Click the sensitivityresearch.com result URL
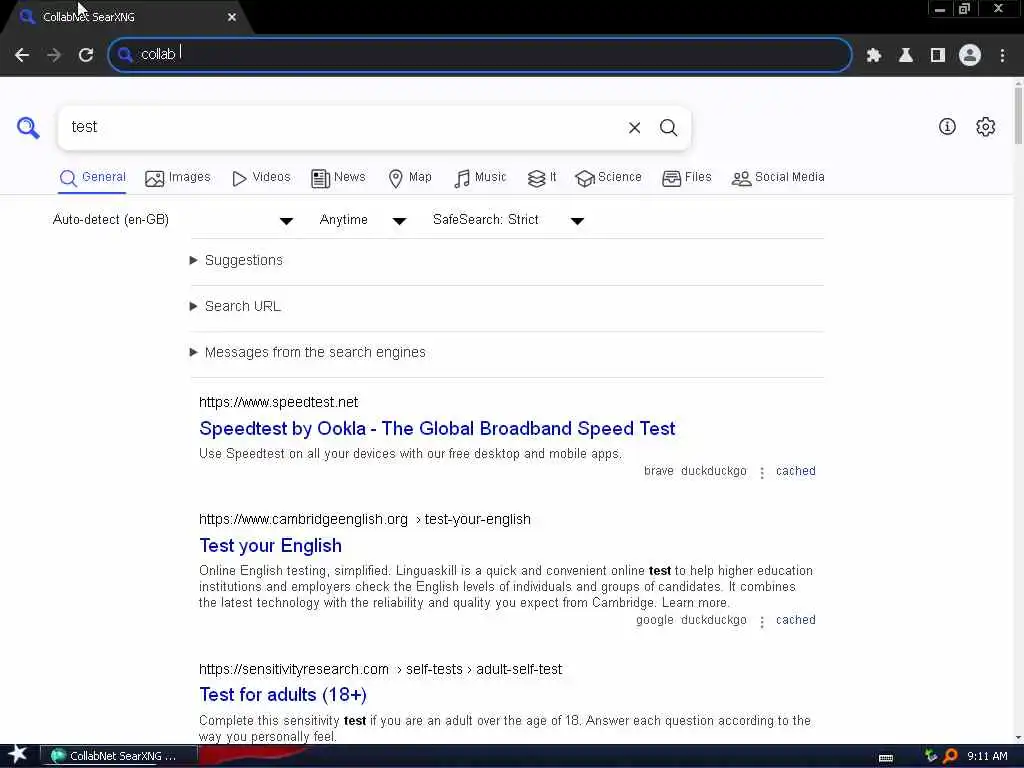 381,669
